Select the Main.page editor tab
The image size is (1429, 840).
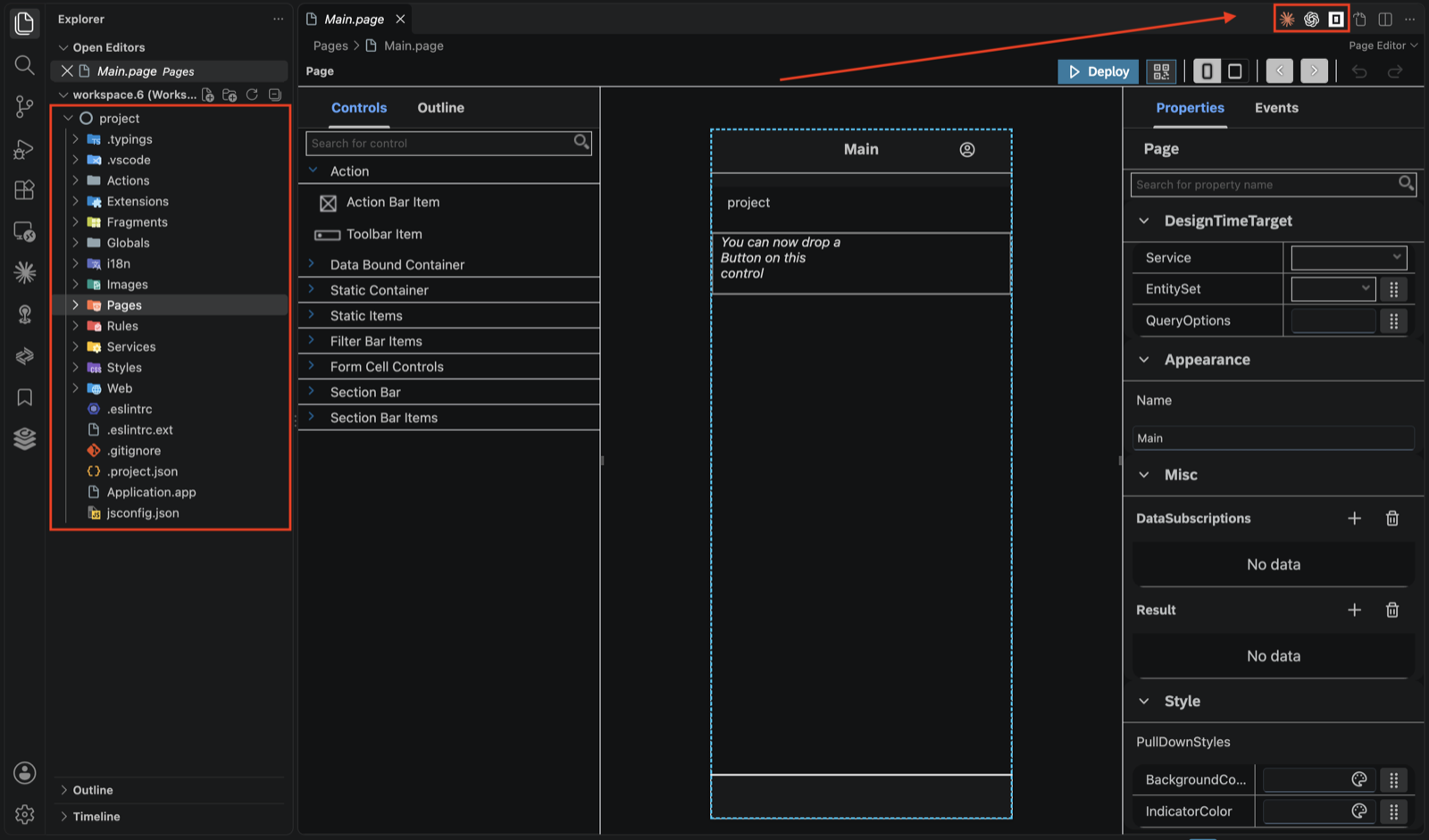click(354, 19)
